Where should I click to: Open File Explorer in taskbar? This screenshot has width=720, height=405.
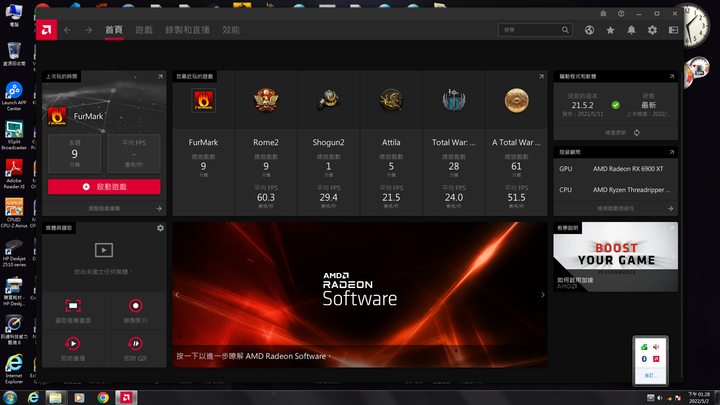pos(56,397)
